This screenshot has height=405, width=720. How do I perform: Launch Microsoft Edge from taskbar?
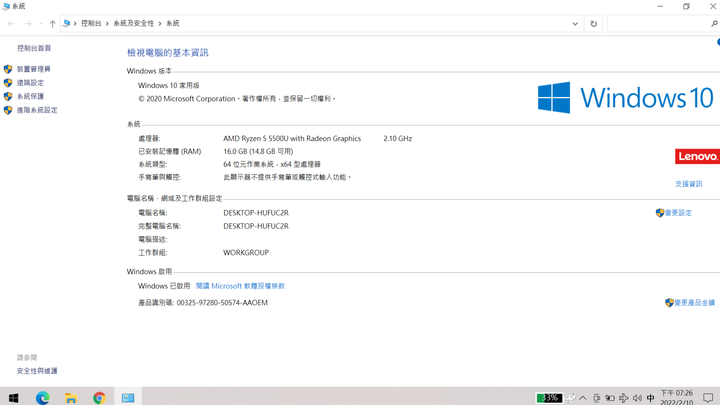[43, 398]
